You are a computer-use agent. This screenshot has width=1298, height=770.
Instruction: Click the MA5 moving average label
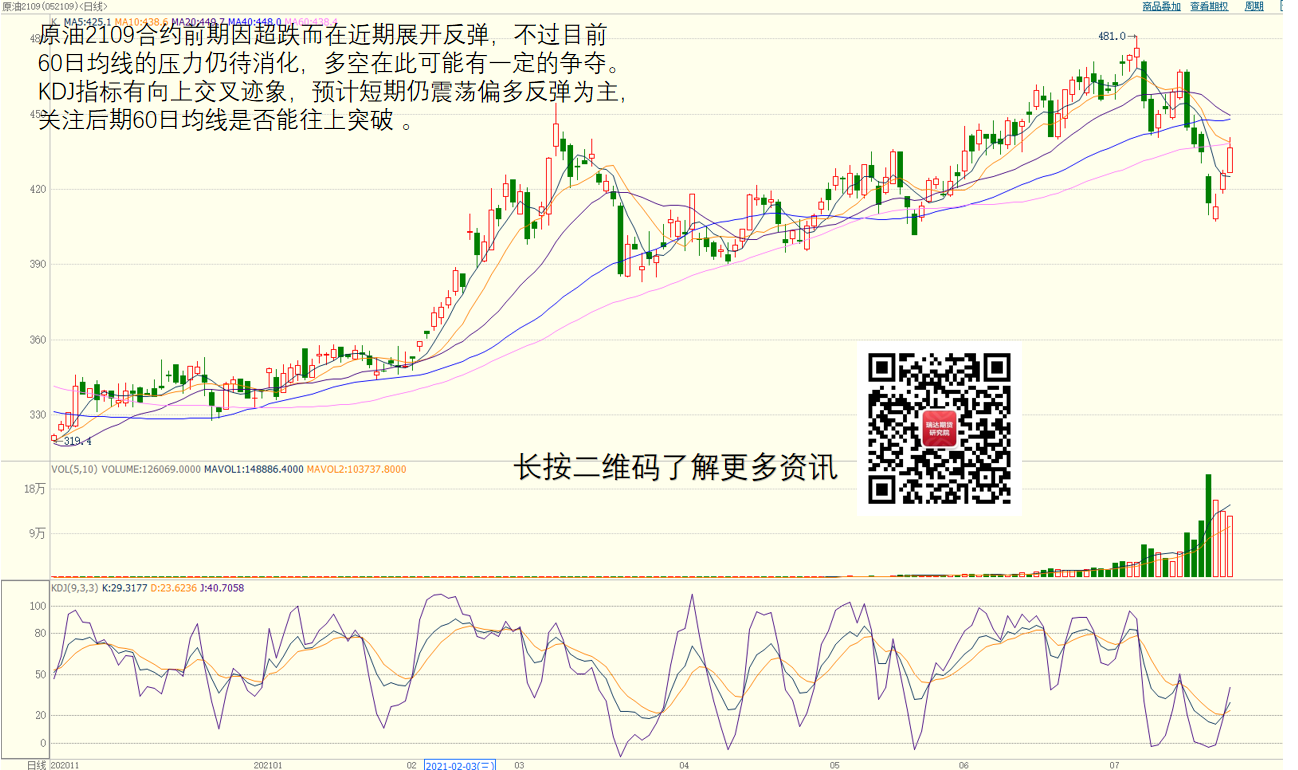87,21
